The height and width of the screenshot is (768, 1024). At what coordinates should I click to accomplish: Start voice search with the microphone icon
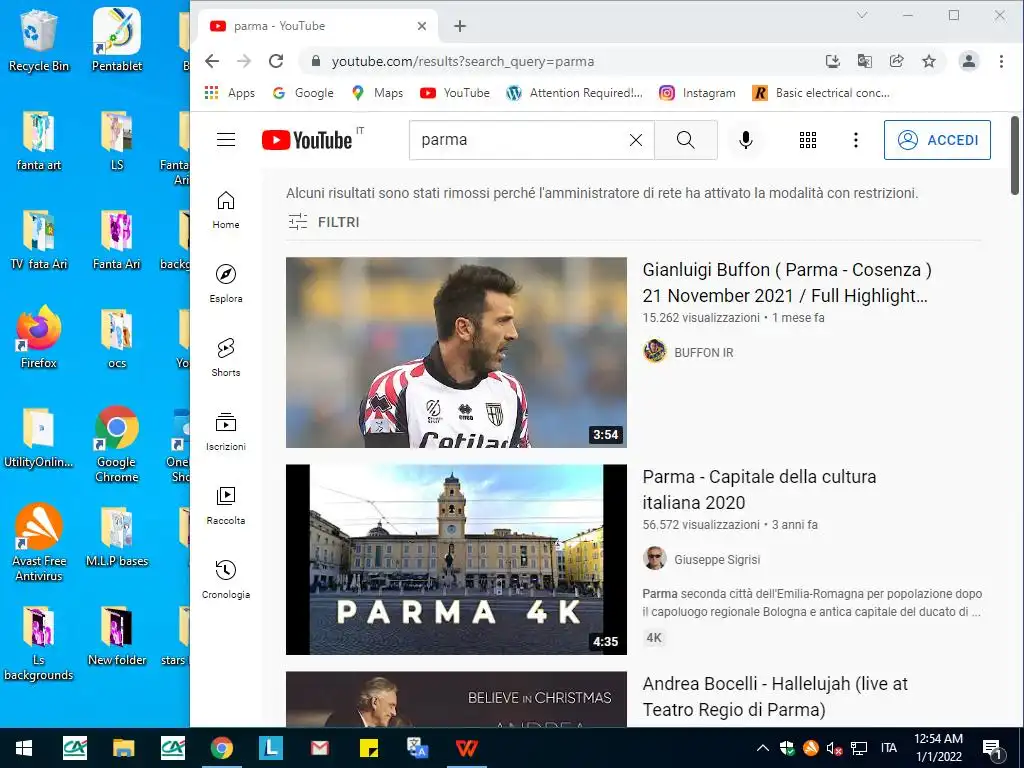[745, 140]
